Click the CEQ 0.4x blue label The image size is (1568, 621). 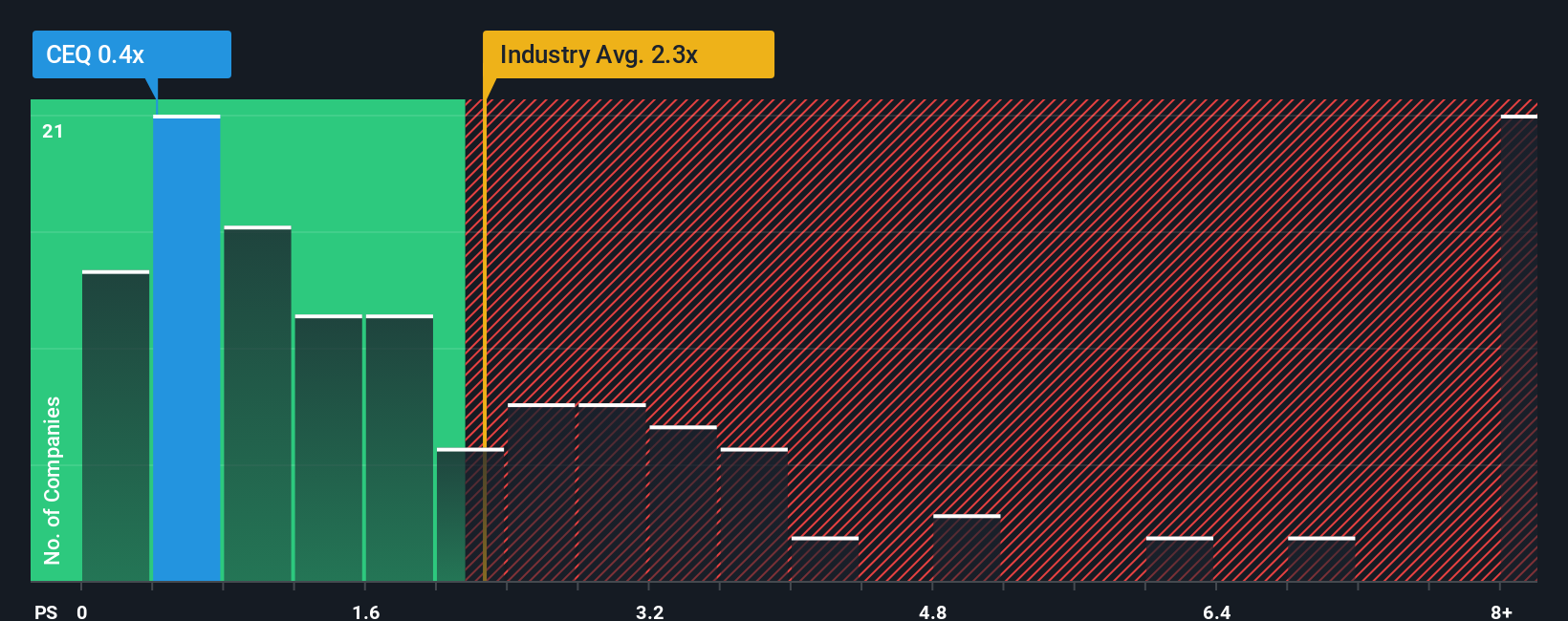tap(131, 54)
